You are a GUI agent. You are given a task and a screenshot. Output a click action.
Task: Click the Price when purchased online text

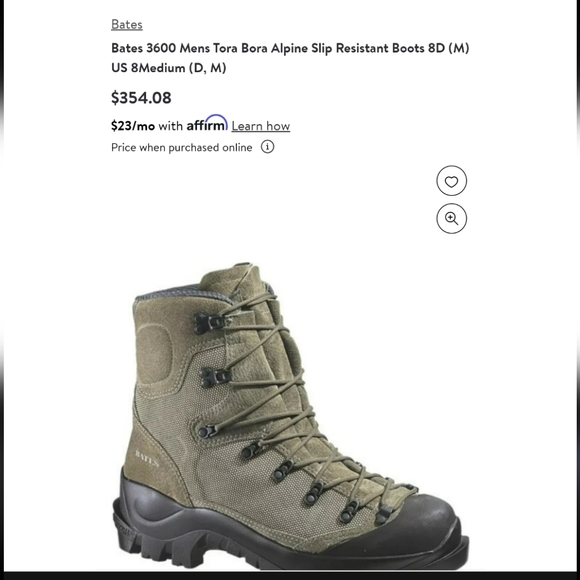[182, 148]
